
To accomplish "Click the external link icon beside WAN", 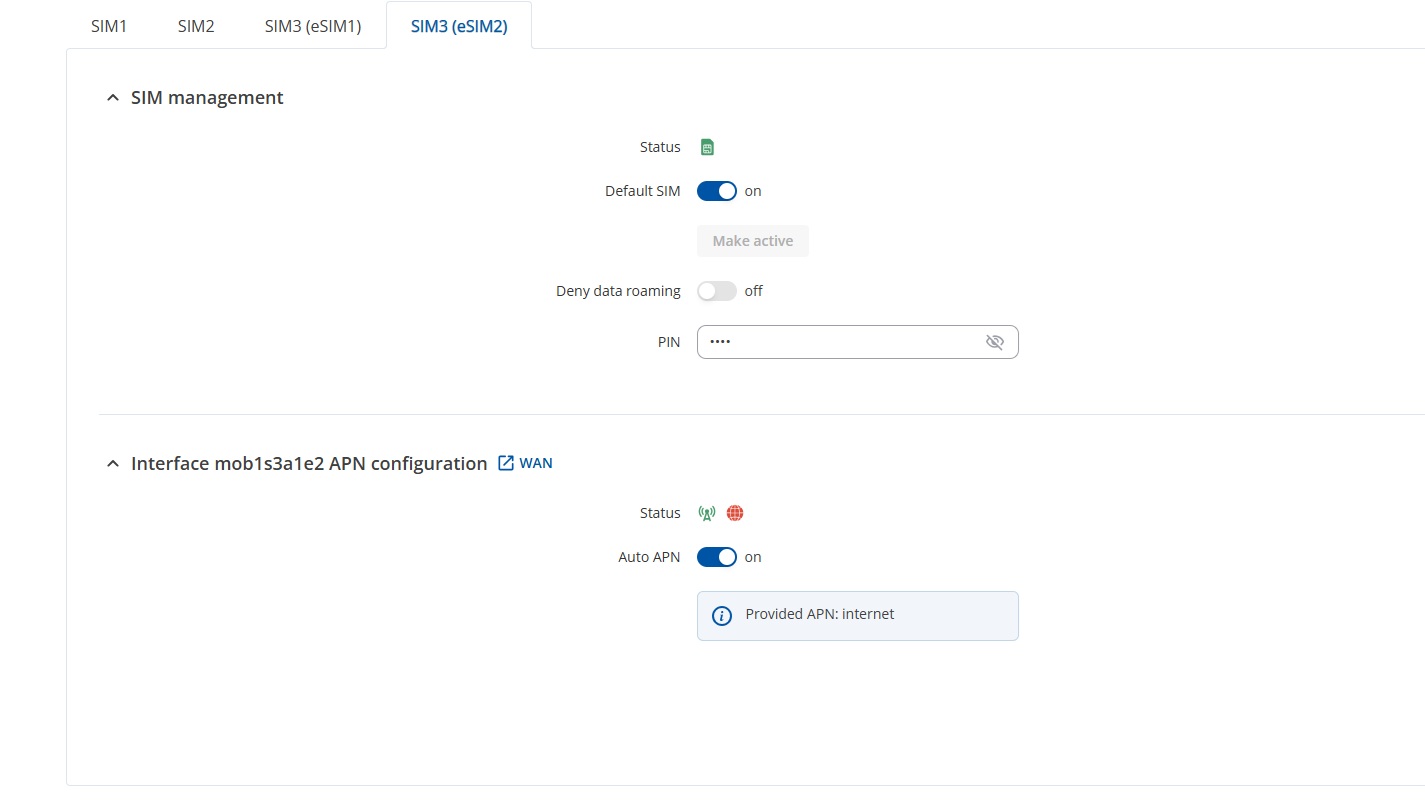I will coord(506,463).
